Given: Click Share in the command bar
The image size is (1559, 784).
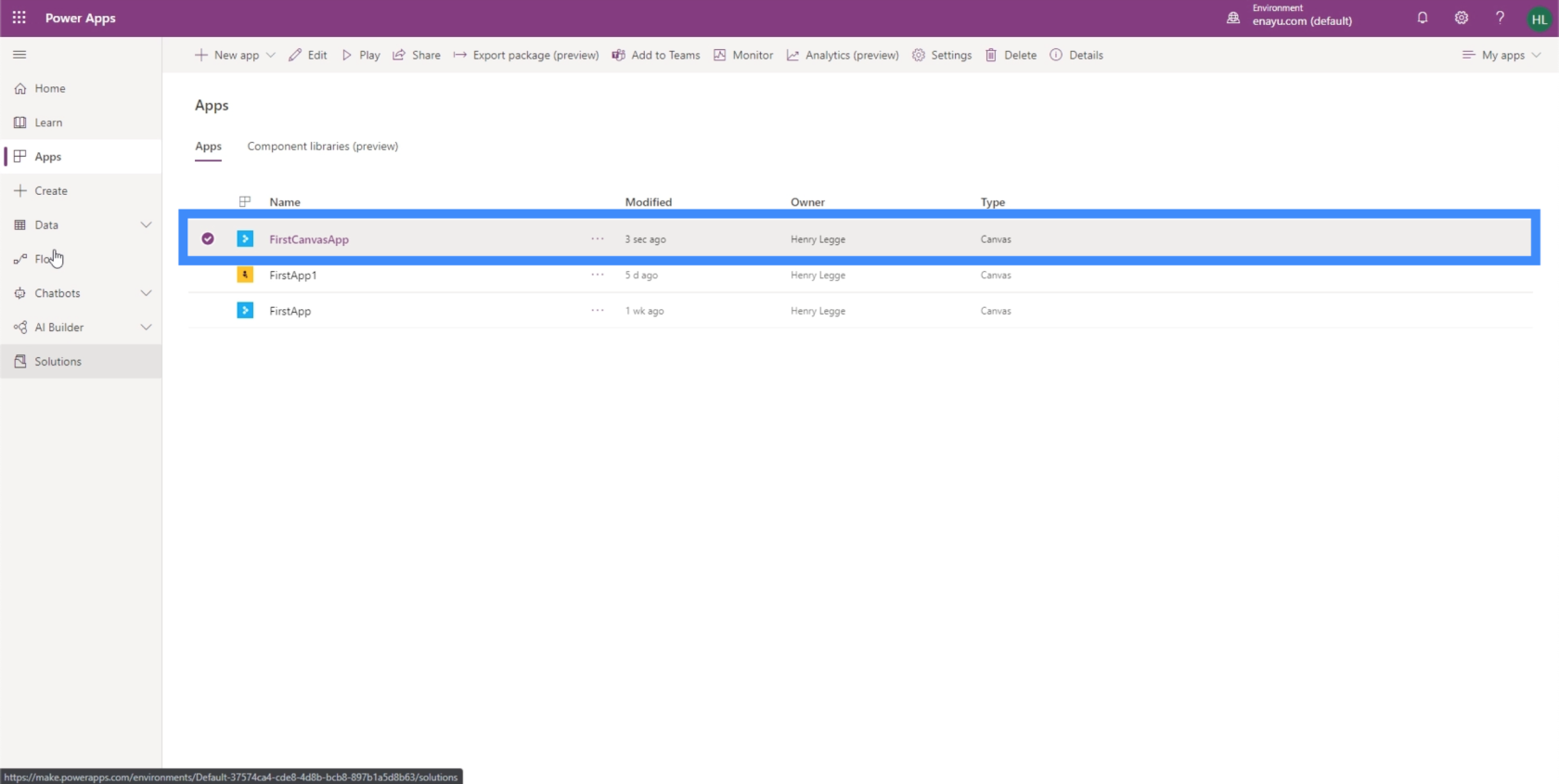Looking at the screenshot, I should (x=417, y=56).
